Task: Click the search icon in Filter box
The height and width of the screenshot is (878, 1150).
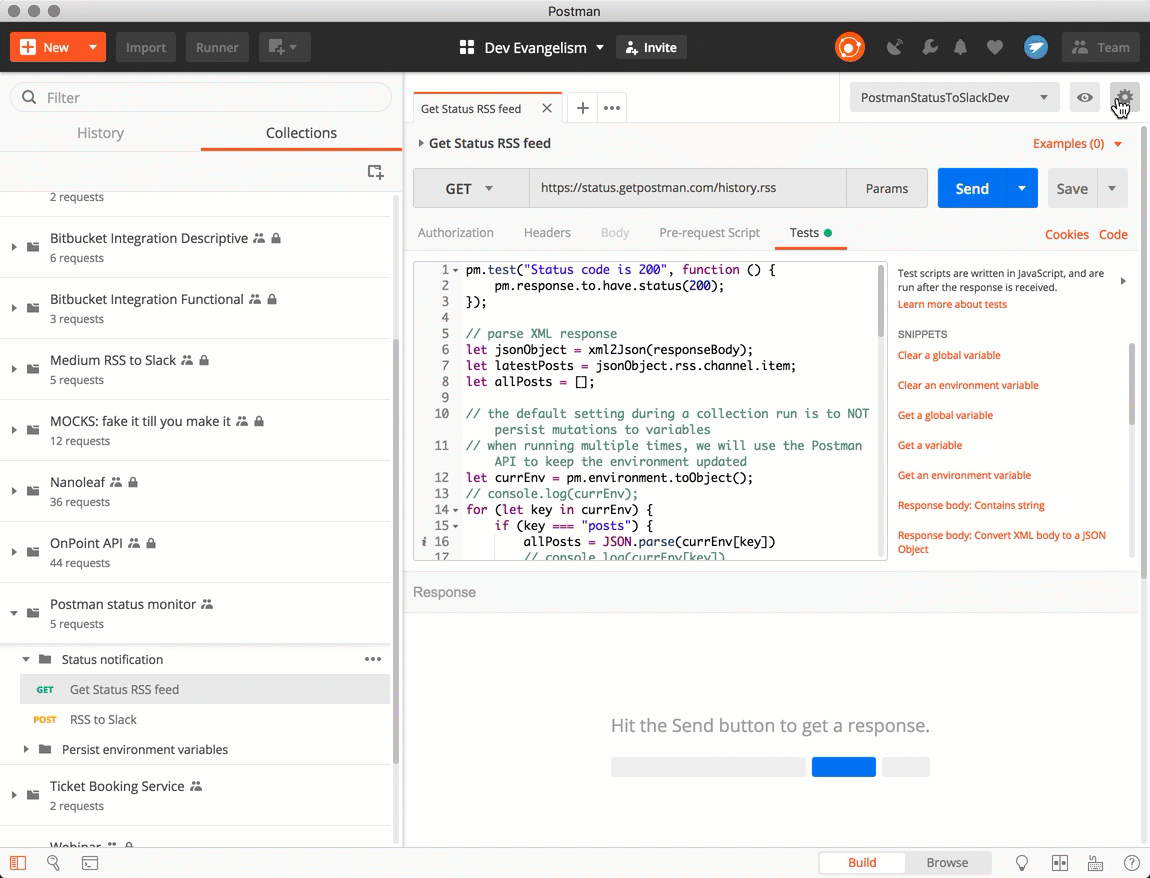Action: click(29, 98)
